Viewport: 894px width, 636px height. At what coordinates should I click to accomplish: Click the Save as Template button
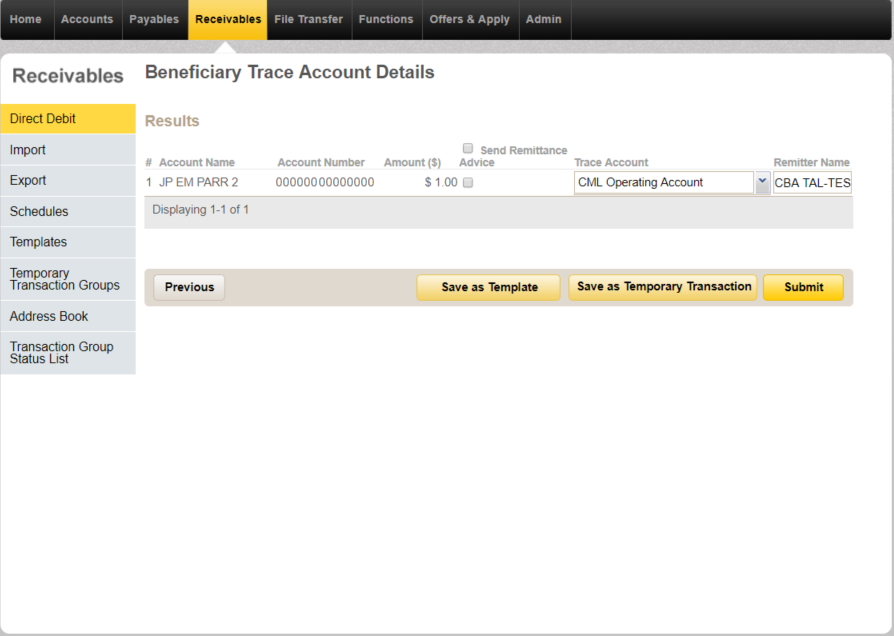click(488, 287)
